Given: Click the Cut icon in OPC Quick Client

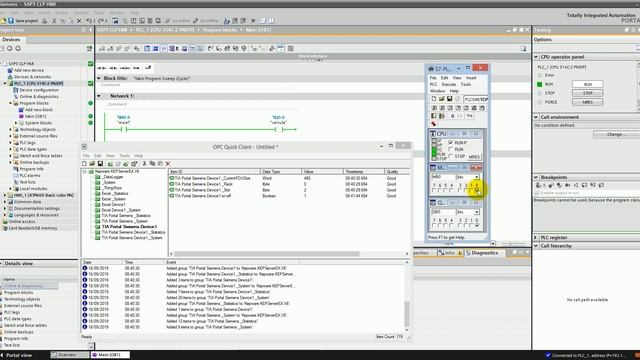Looking at the screenshot, I should tap(144, 164).
